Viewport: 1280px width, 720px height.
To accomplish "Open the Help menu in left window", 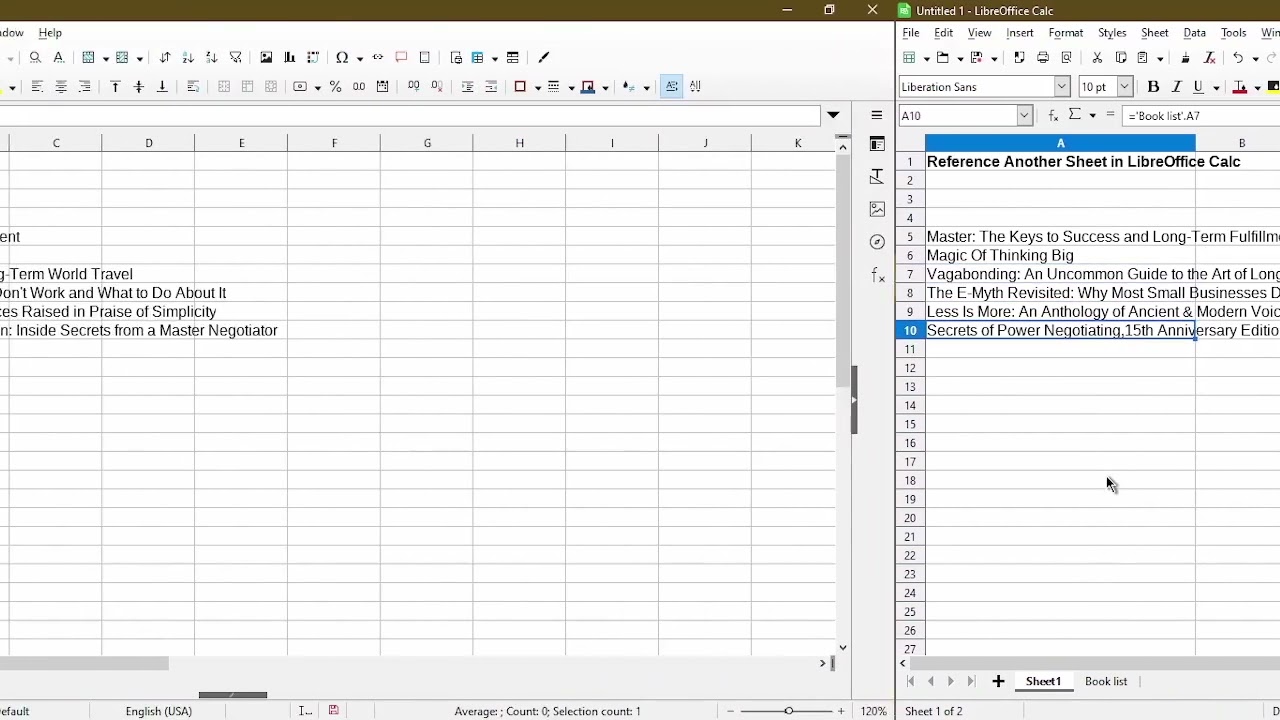I will point(50,33).
